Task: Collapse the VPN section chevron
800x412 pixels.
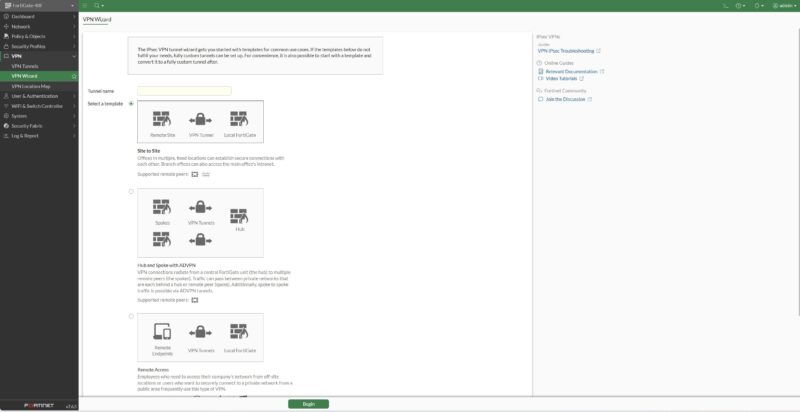Action: point(74,56)
